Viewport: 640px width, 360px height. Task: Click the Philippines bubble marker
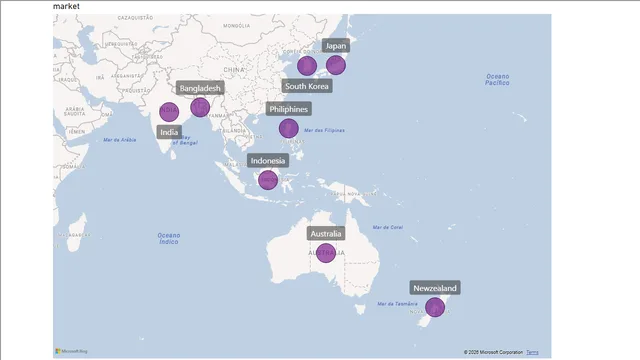tap(289, 129)
